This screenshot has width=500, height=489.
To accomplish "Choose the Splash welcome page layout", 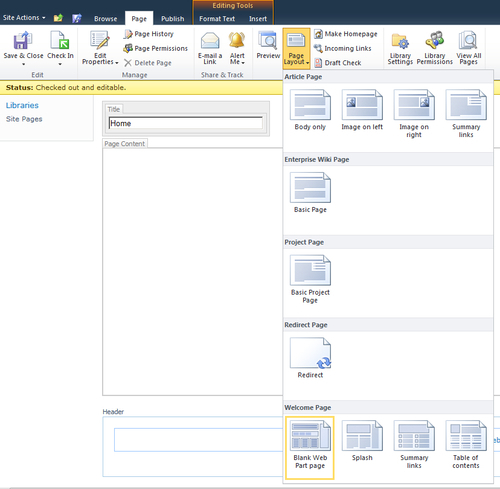I will click(x=362, y=441).
